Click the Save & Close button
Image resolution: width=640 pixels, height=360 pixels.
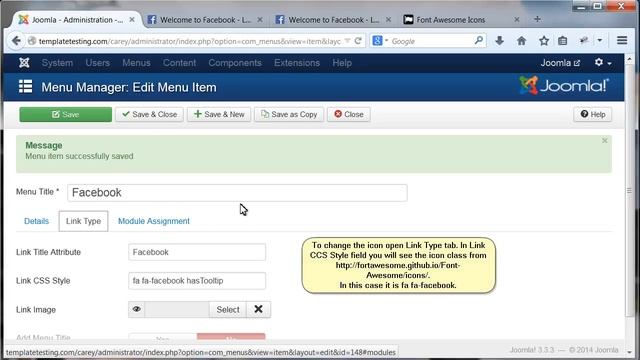[149, 114]
